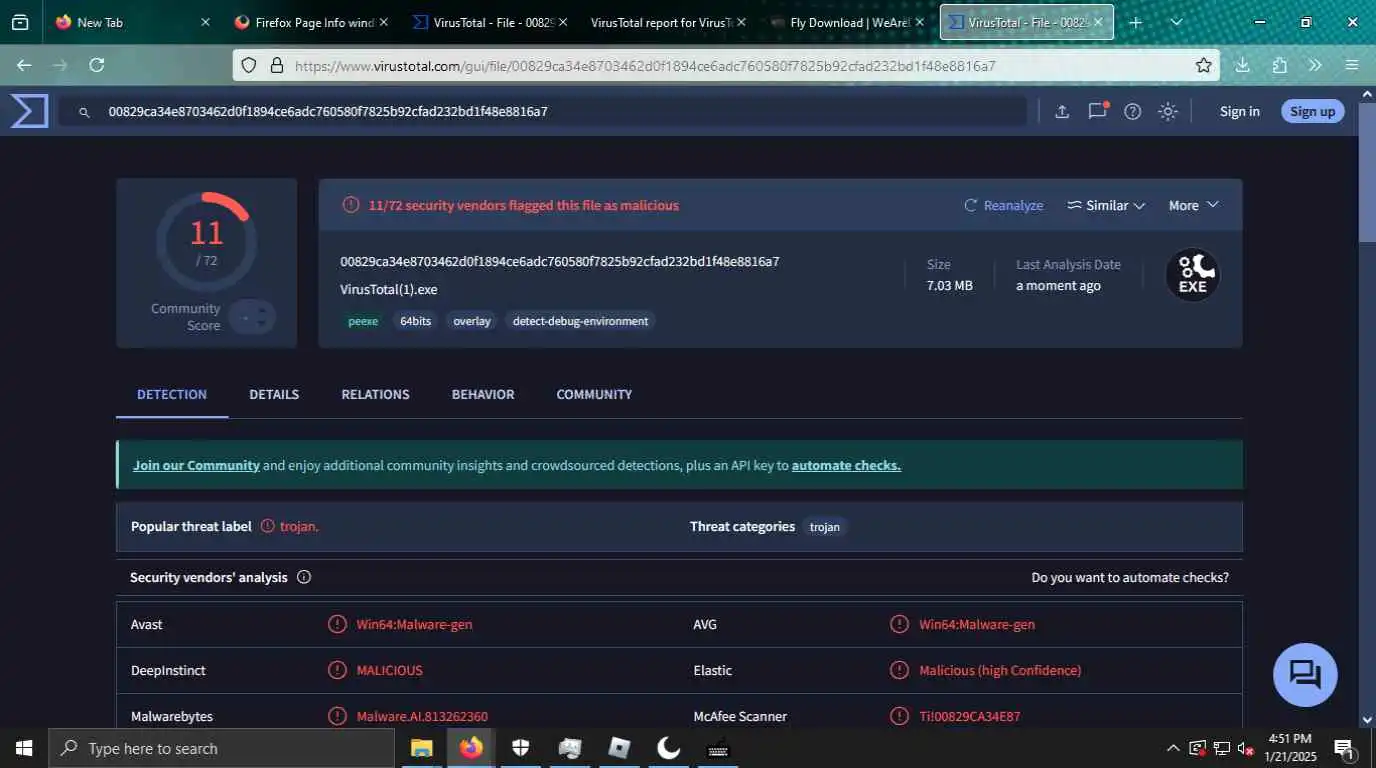This screenshot has width=1376, height=768.
Task: Click the overlay tag
Action: tap(472, 321)
